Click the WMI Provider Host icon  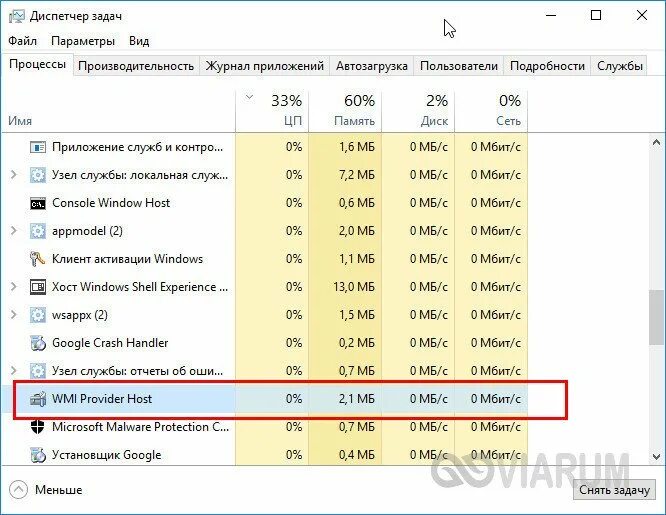coord(37,399)
